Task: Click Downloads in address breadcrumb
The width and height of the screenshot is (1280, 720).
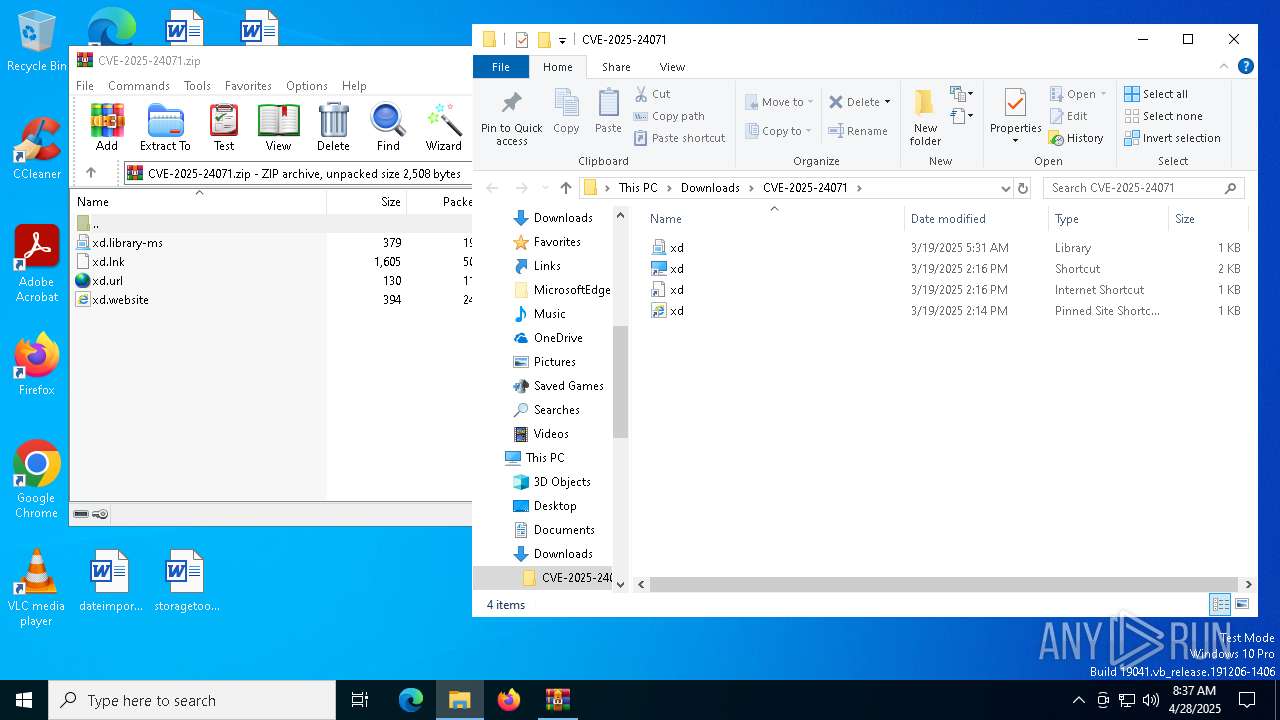Action: (x=710, y=188)
